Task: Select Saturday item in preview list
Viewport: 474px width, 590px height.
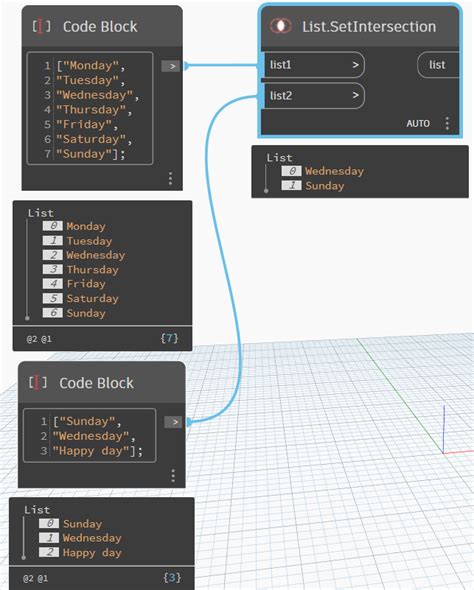Action: pyautogui.click(x=81, y=298)
